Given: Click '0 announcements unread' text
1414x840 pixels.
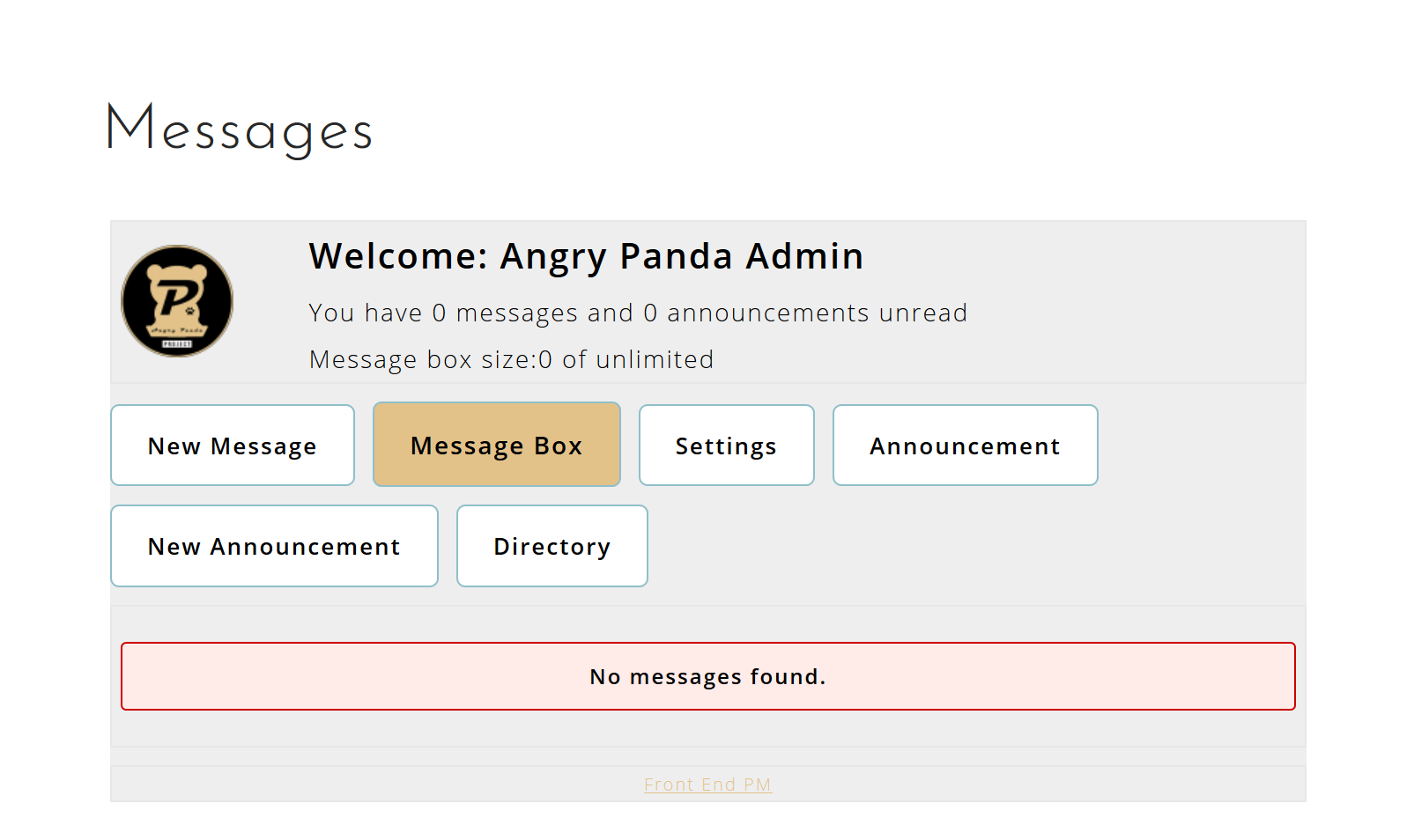Looking at the screenshot, I should pos(805,313).
